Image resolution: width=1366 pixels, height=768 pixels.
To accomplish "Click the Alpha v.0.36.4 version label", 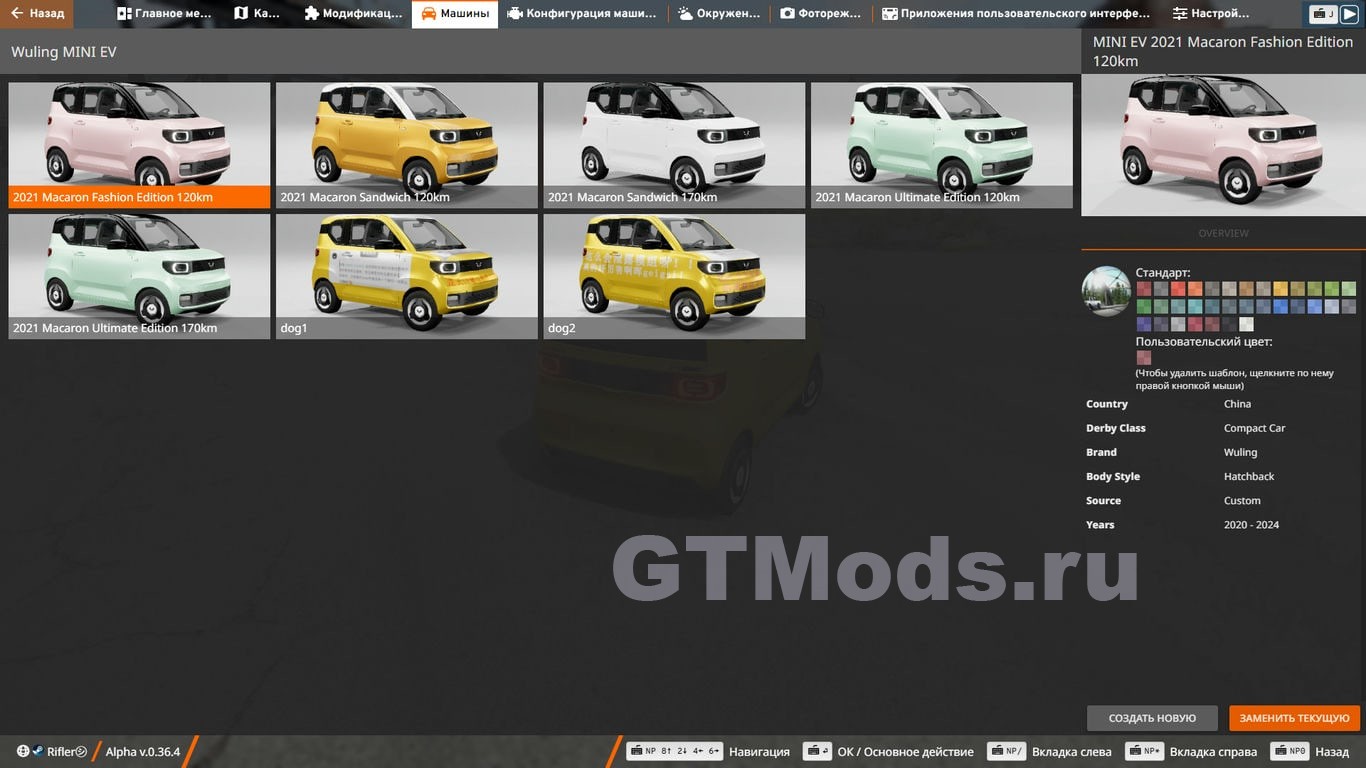I will pyautogui.click(x=143, y=752).
